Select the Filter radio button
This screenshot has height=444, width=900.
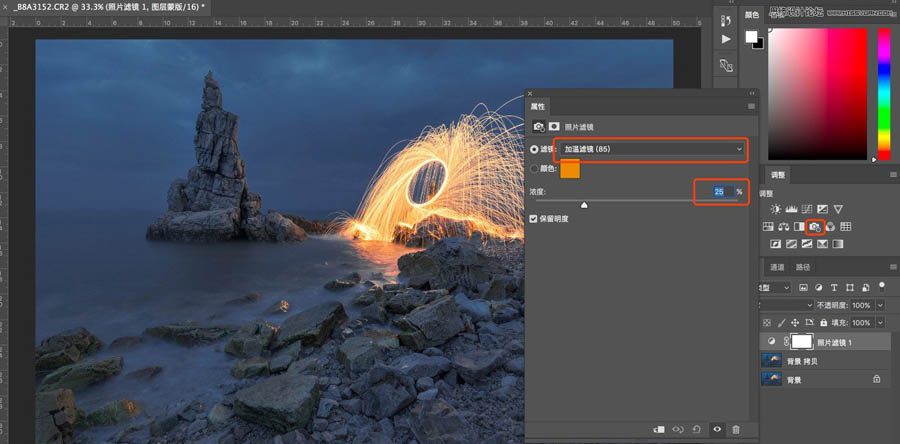535,149
